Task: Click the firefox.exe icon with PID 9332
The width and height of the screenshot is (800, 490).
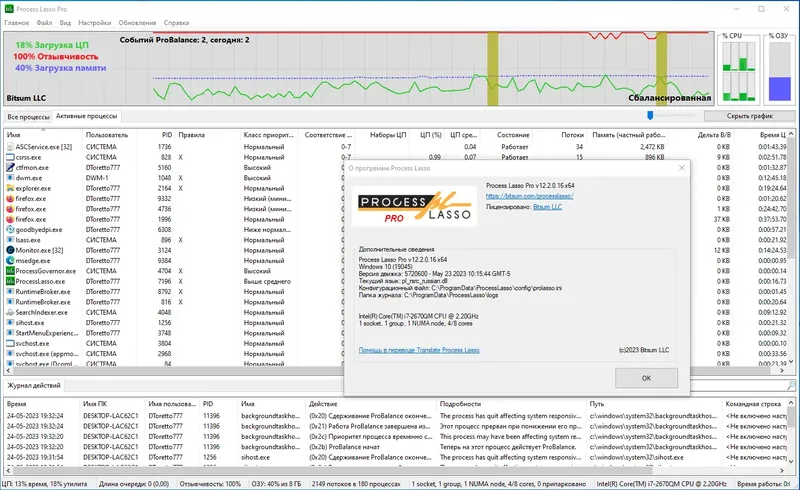Action: [x=10, y=199]
